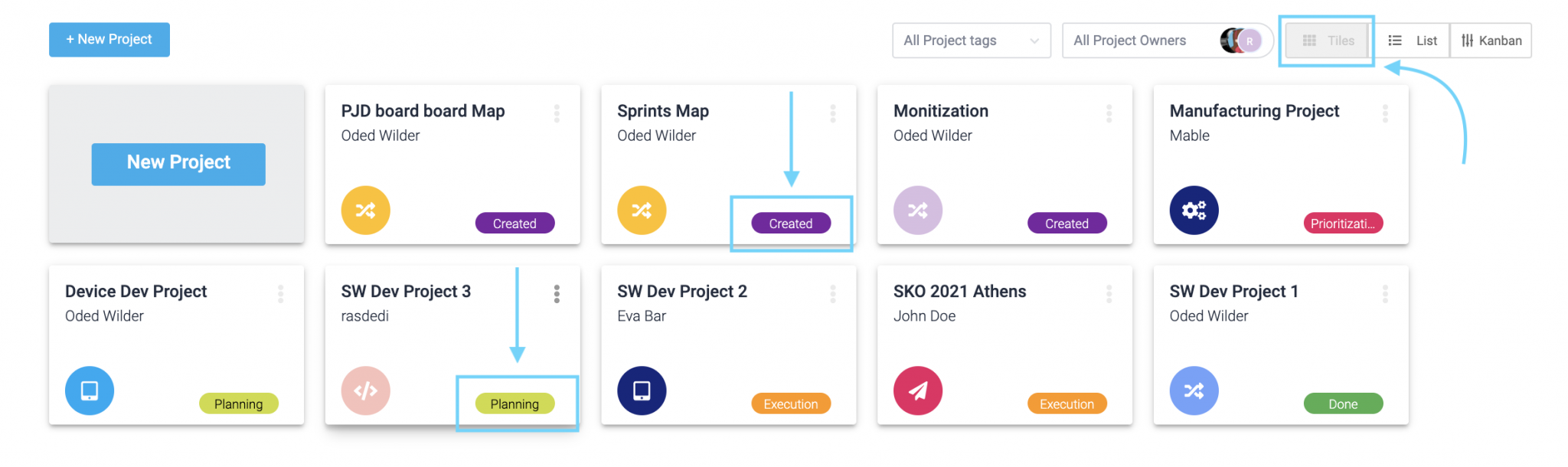
Task: Open the SW Dev Project 1 title
Action: [1233, 292]
